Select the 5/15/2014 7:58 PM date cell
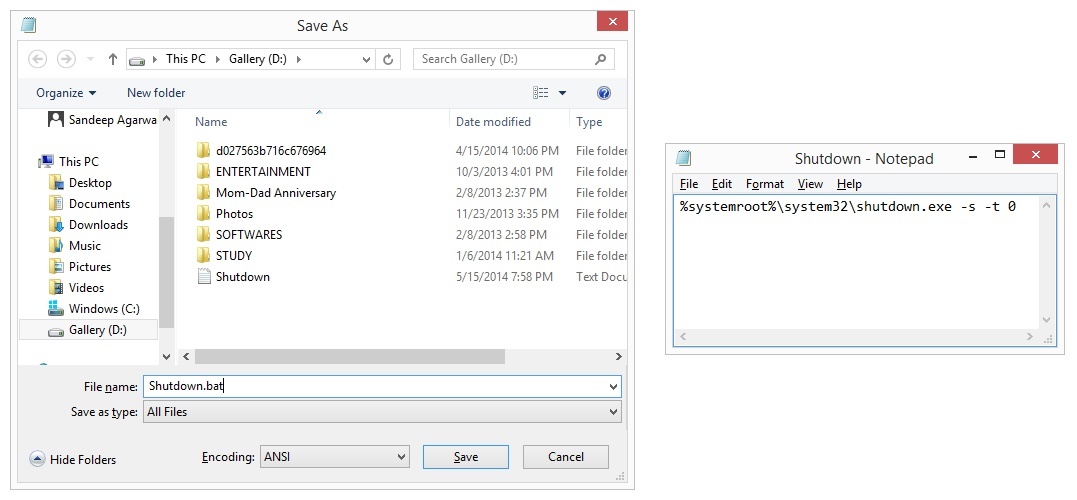The height and width of the screenshot is (500, 1077). pyautogui.click(x=504, y=277)
